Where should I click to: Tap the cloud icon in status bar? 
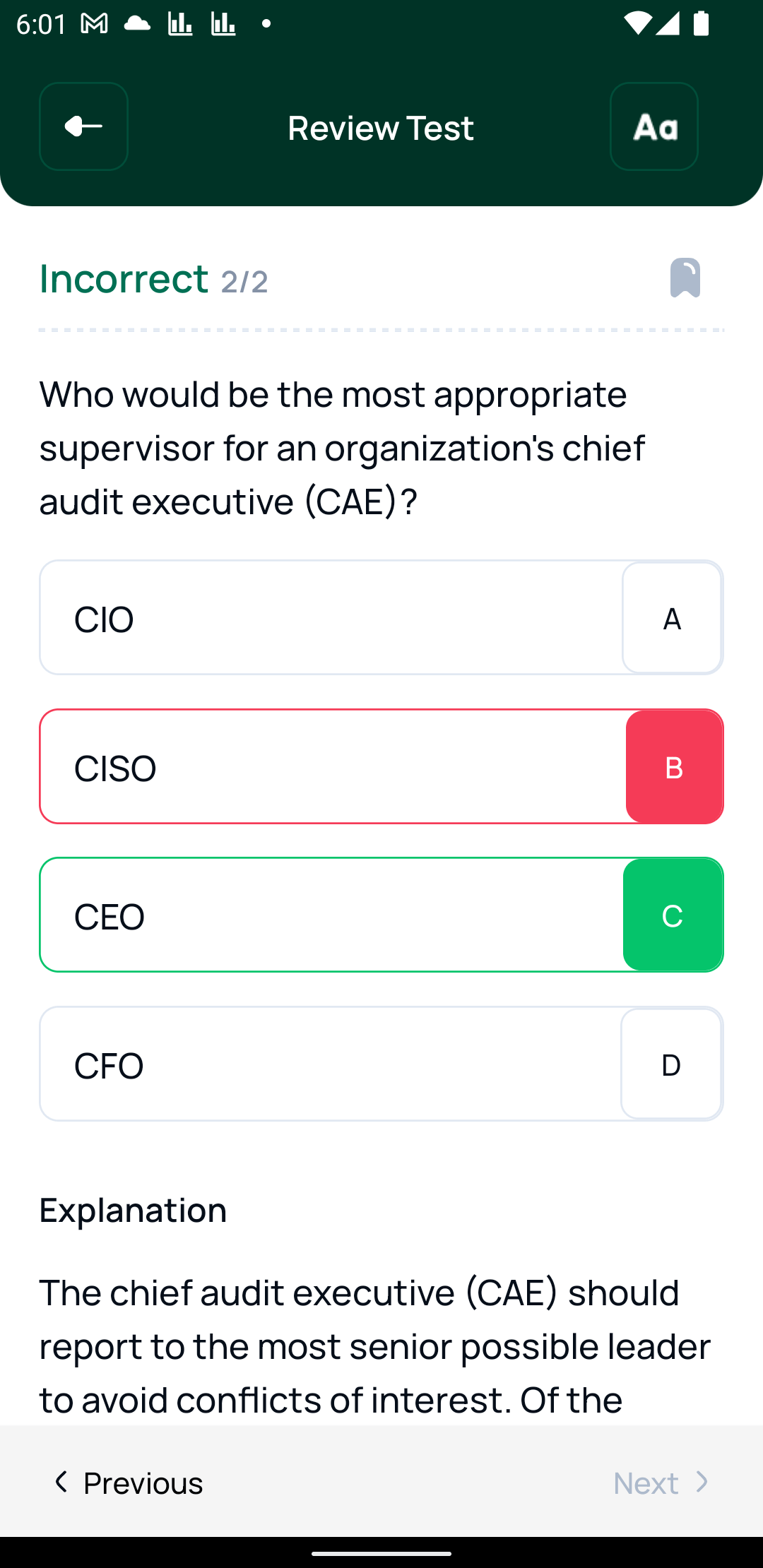click(137, 24)
